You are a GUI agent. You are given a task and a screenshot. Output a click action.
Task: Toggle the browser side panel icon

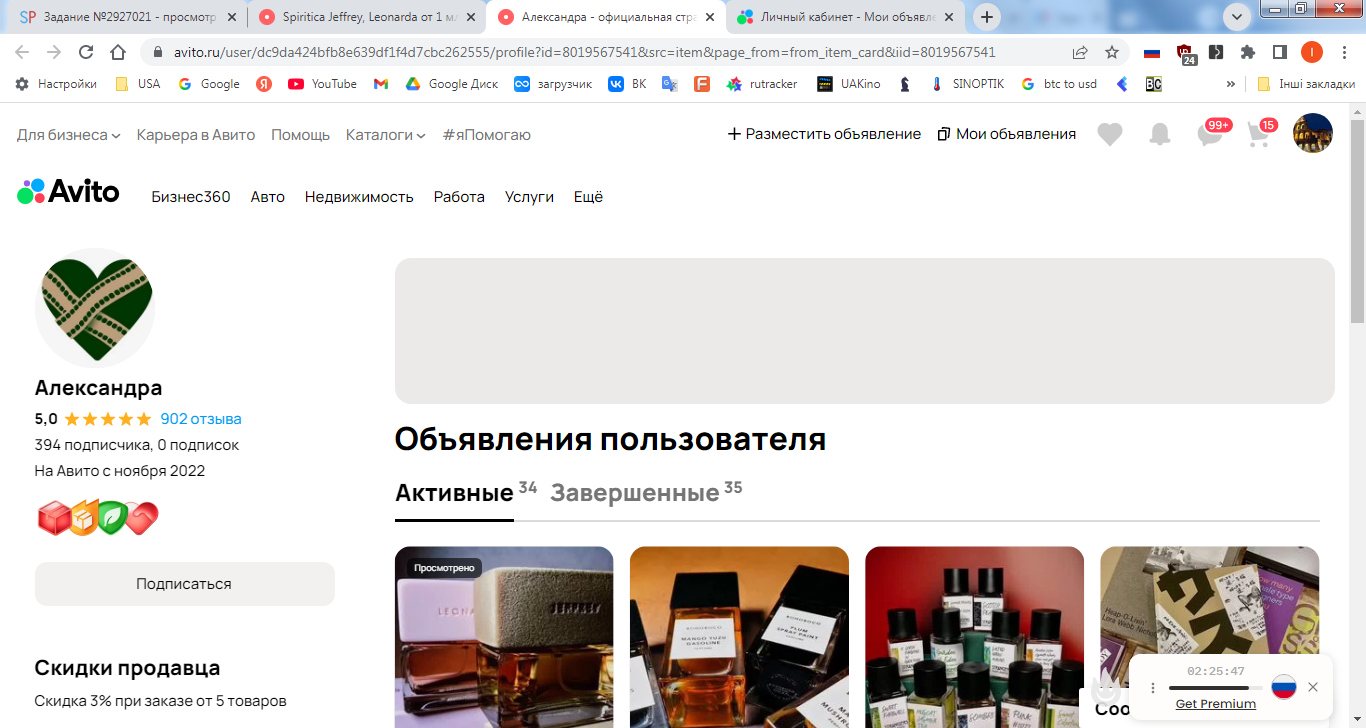[1279, 52]
